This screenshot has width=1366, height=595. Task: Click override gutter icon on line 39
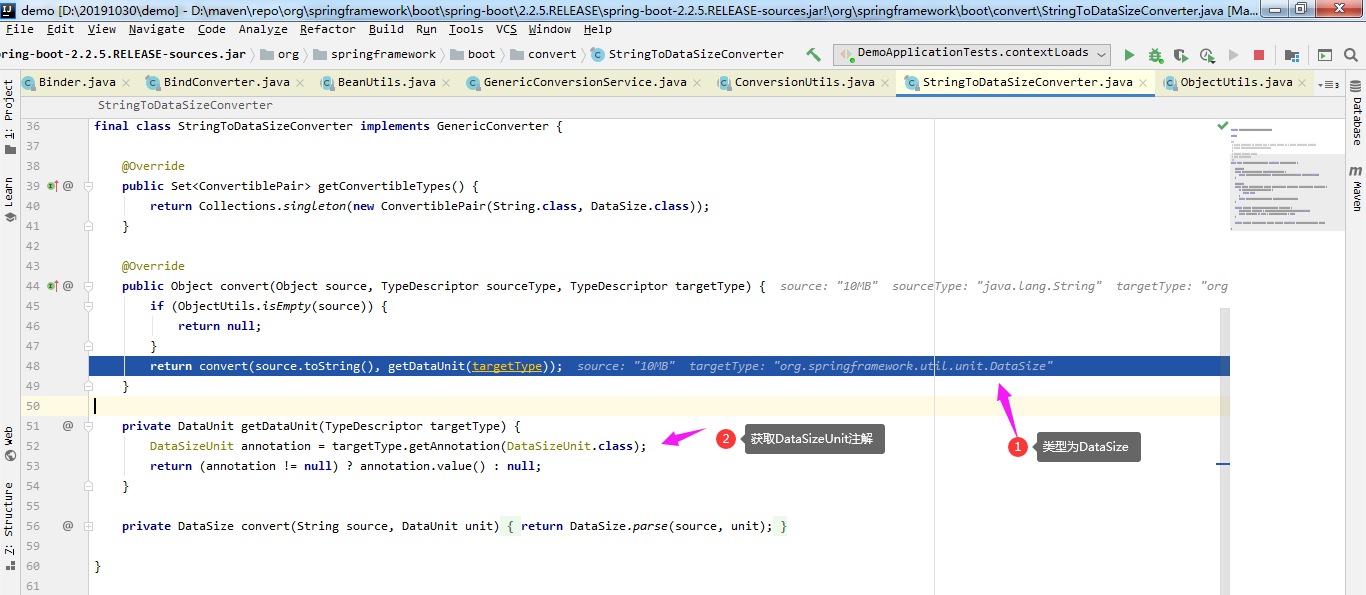point(52,186)
